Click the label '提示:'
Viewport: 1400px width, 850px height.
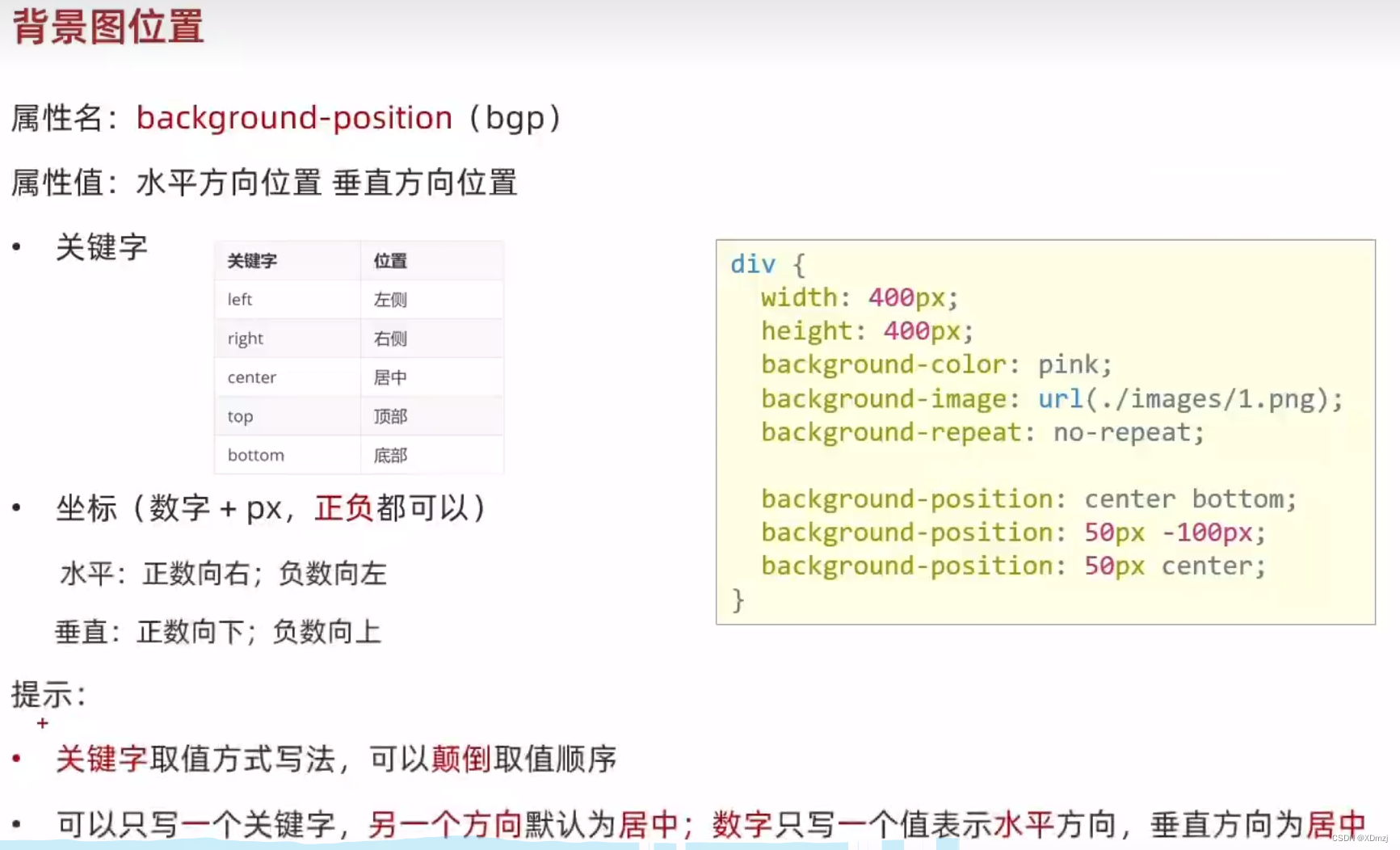pyautogui.click(x=48, y=695)
